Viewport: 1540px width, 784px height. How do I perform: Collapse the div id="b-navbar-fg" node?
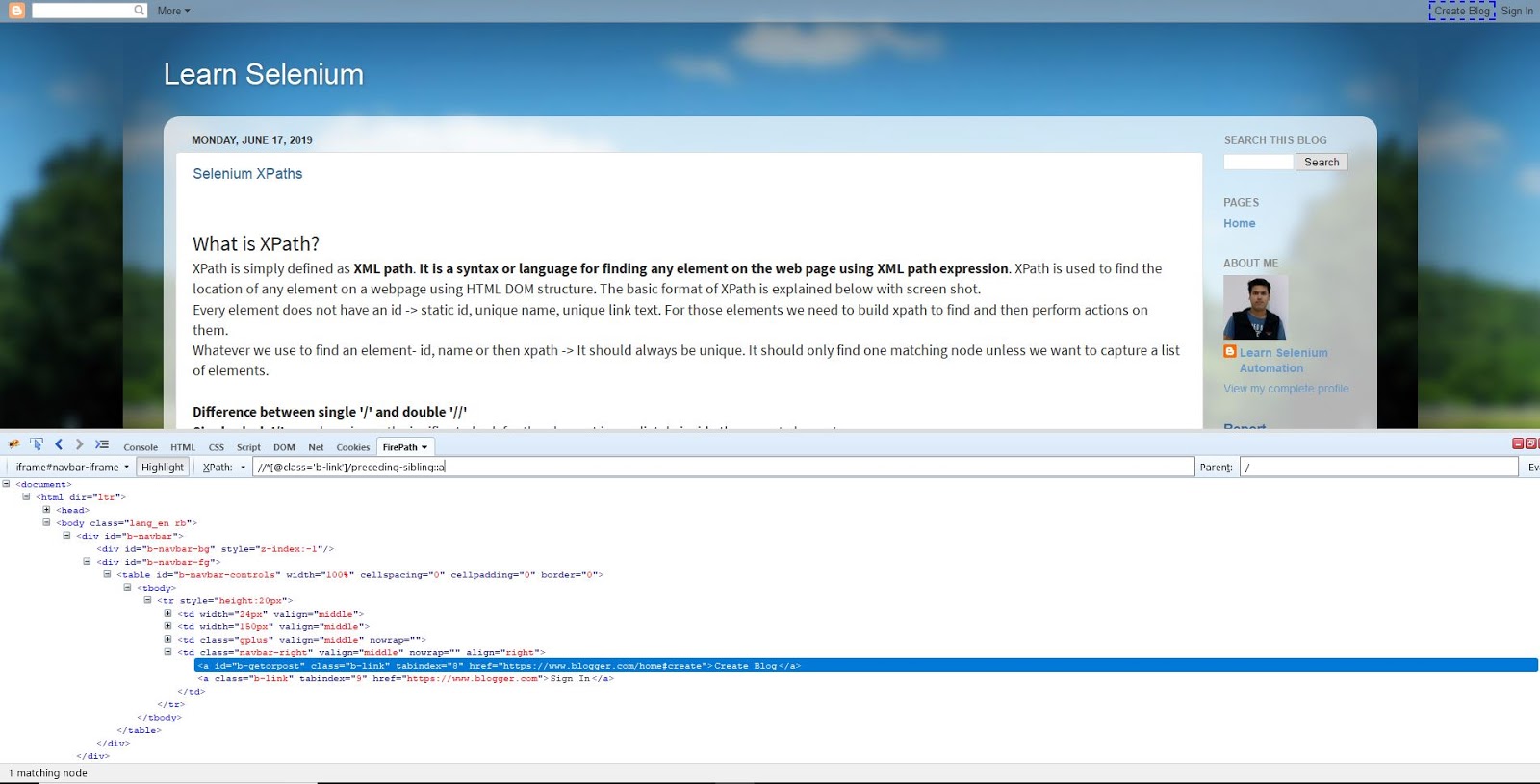coord(87,561)
